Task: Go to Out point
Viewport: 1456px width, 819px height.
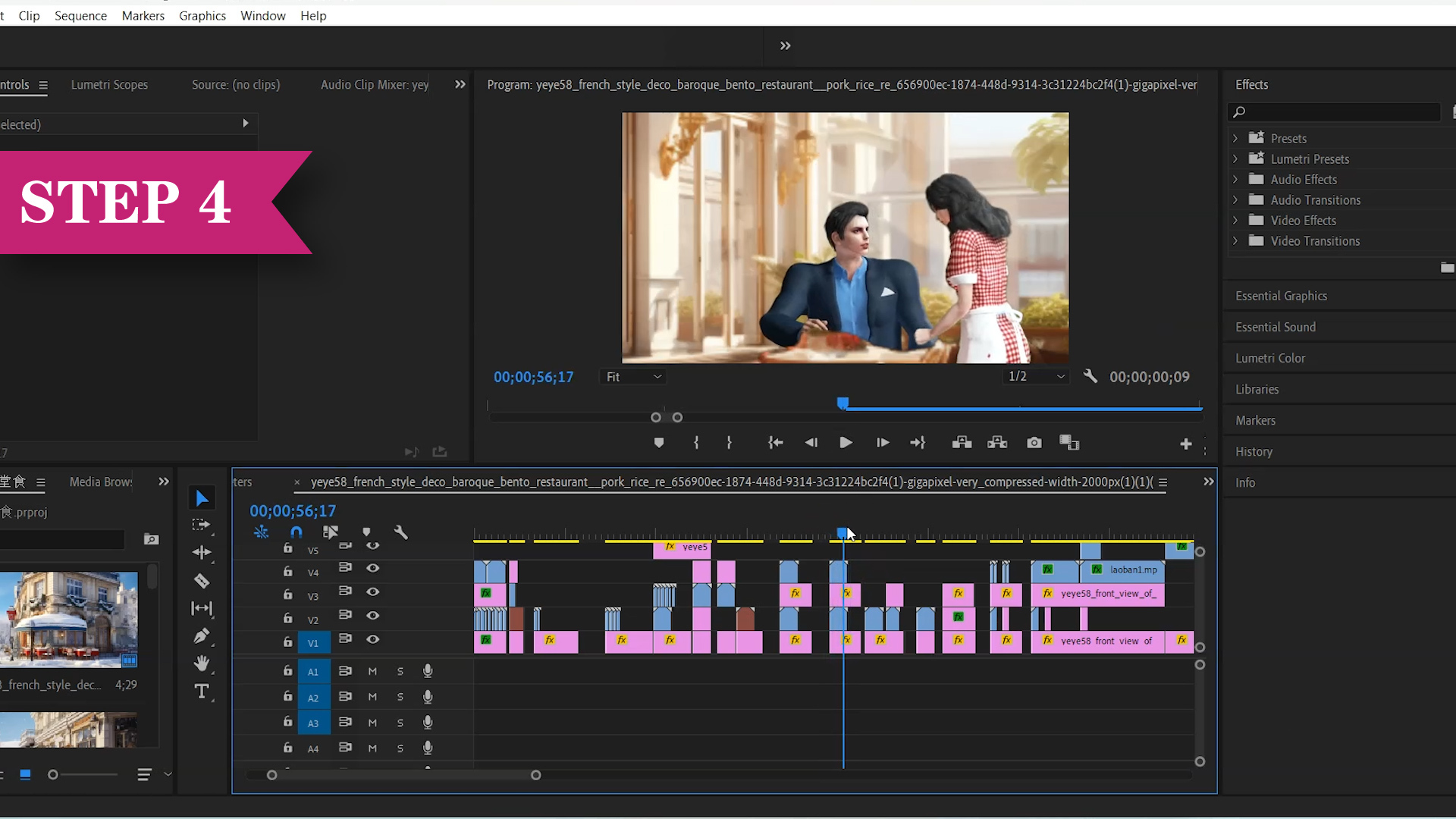Action: point(918,443)
